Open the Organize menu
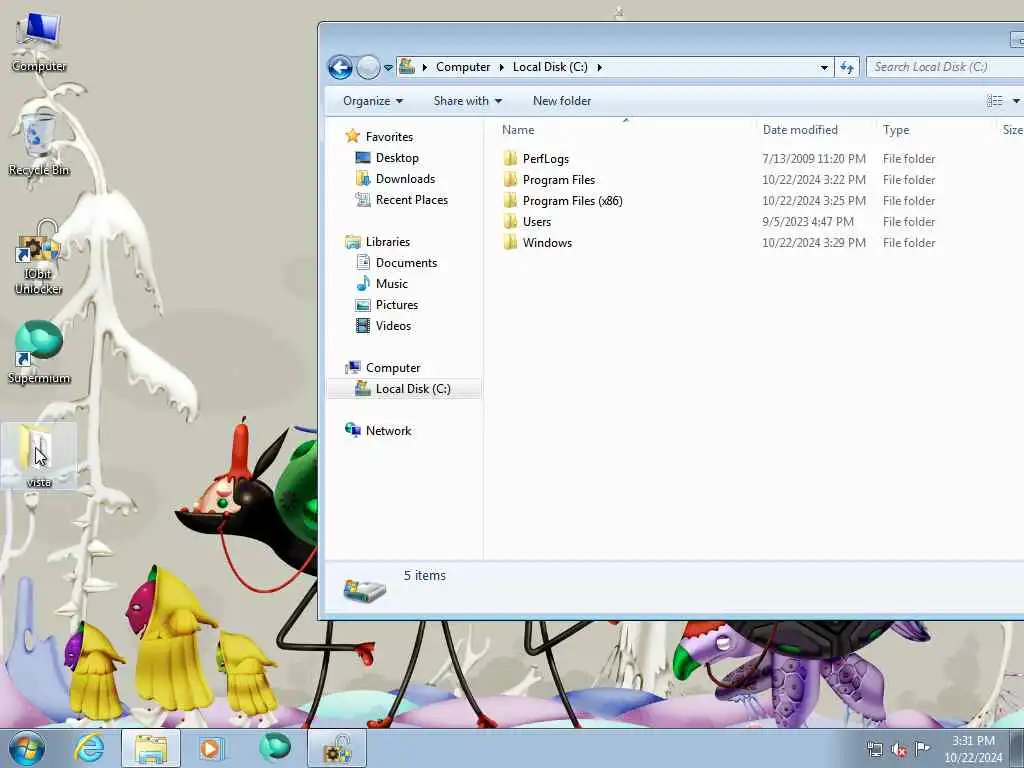Image resolution: width=1024 pixels, height=768 pixels. pyautogui.click(x=373, y=101)
